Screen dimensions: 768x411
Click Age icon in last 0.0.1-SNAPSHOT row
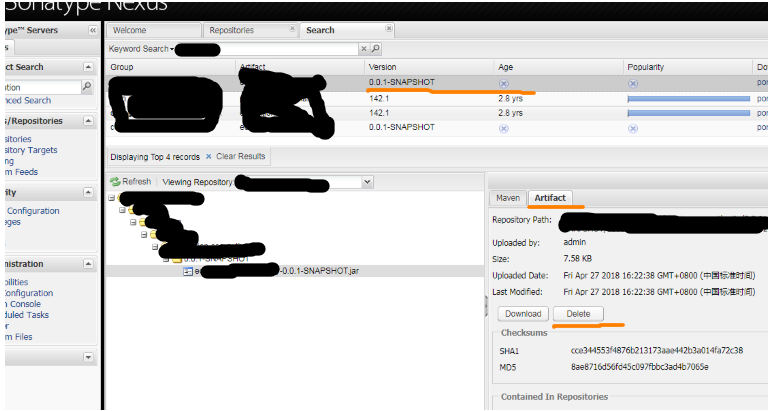click(x=504, y=128)
